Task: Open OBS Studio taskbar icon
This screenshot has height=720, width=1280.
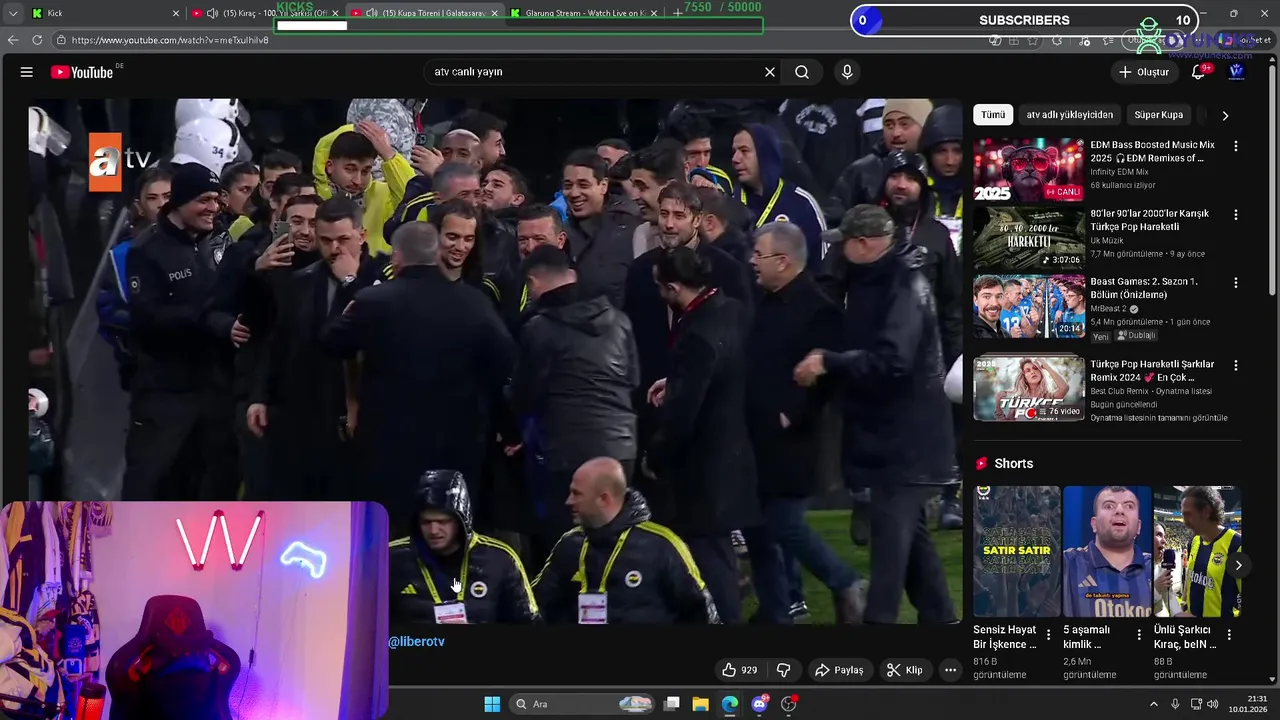Action: [x=788, y=704]
